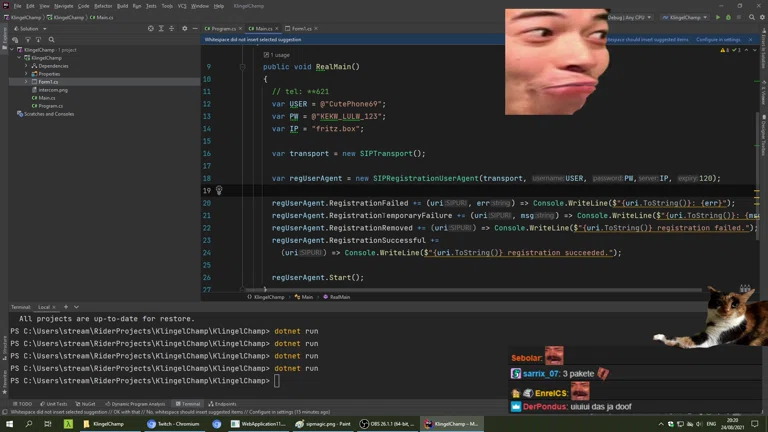
Task: Click RealMain in the editor breadcrumb bar
Action: pyautogui.click(x=340, y=297)
